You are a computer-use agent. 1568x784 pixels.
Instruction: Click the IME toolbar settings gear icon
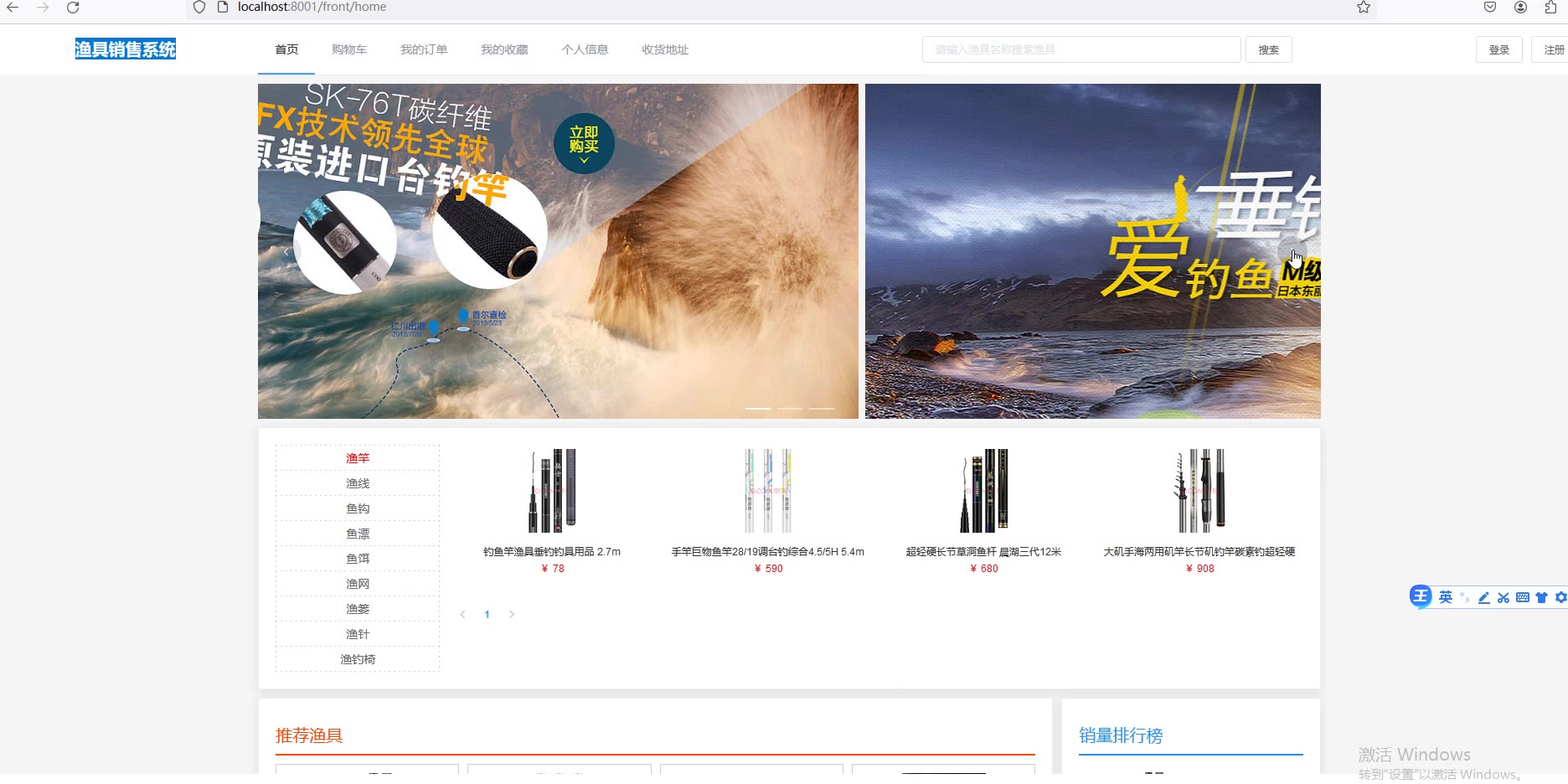tap(1561, 597)
